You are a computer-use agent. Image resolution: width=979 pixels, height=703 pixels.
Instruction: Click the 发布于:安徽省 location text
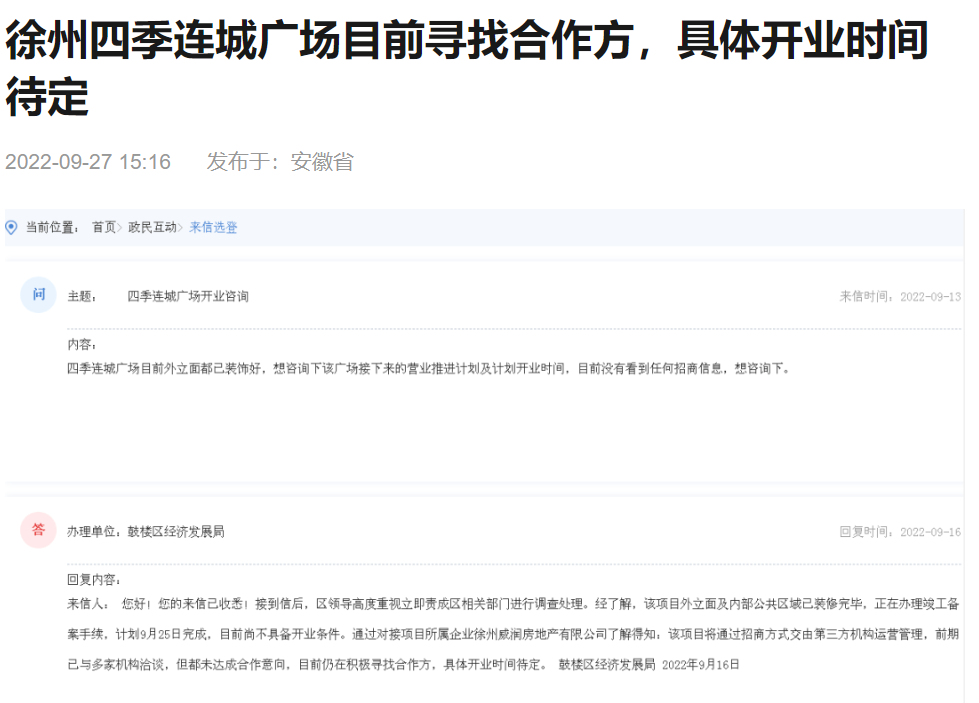280,162
